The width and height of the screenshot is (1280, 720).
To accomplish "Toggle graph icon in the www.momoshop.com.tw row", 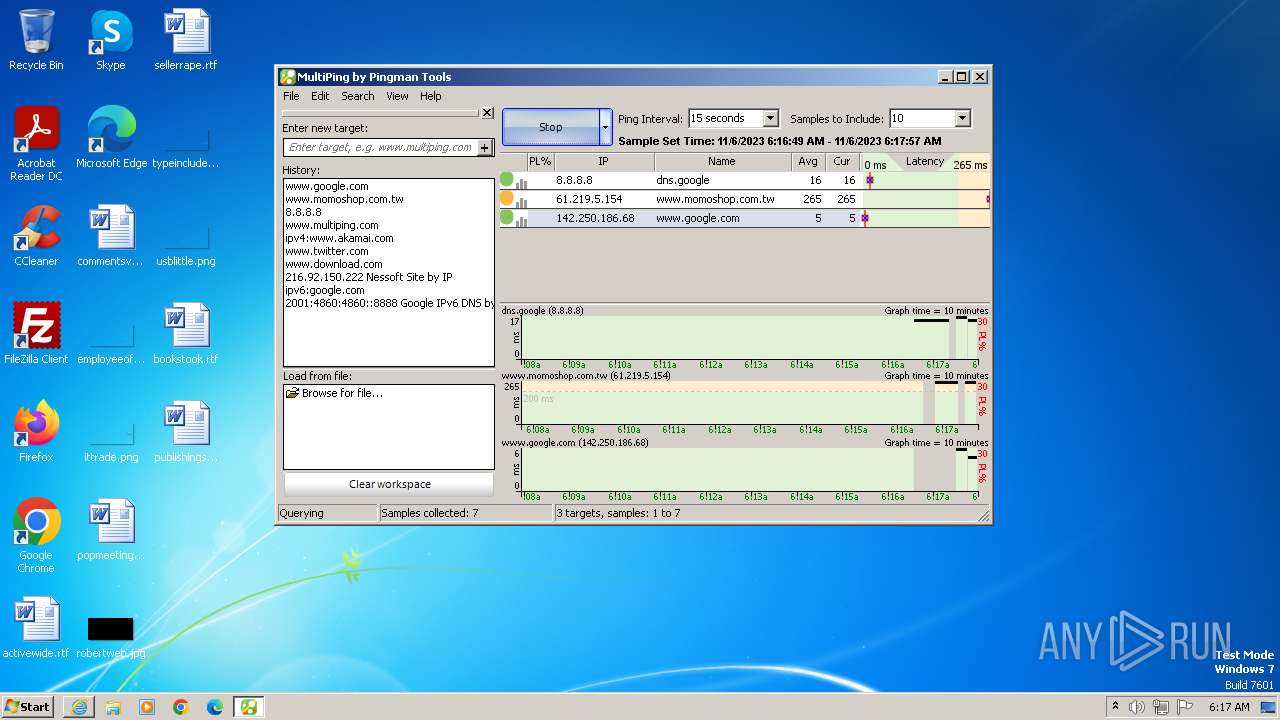I will [521, 201].
